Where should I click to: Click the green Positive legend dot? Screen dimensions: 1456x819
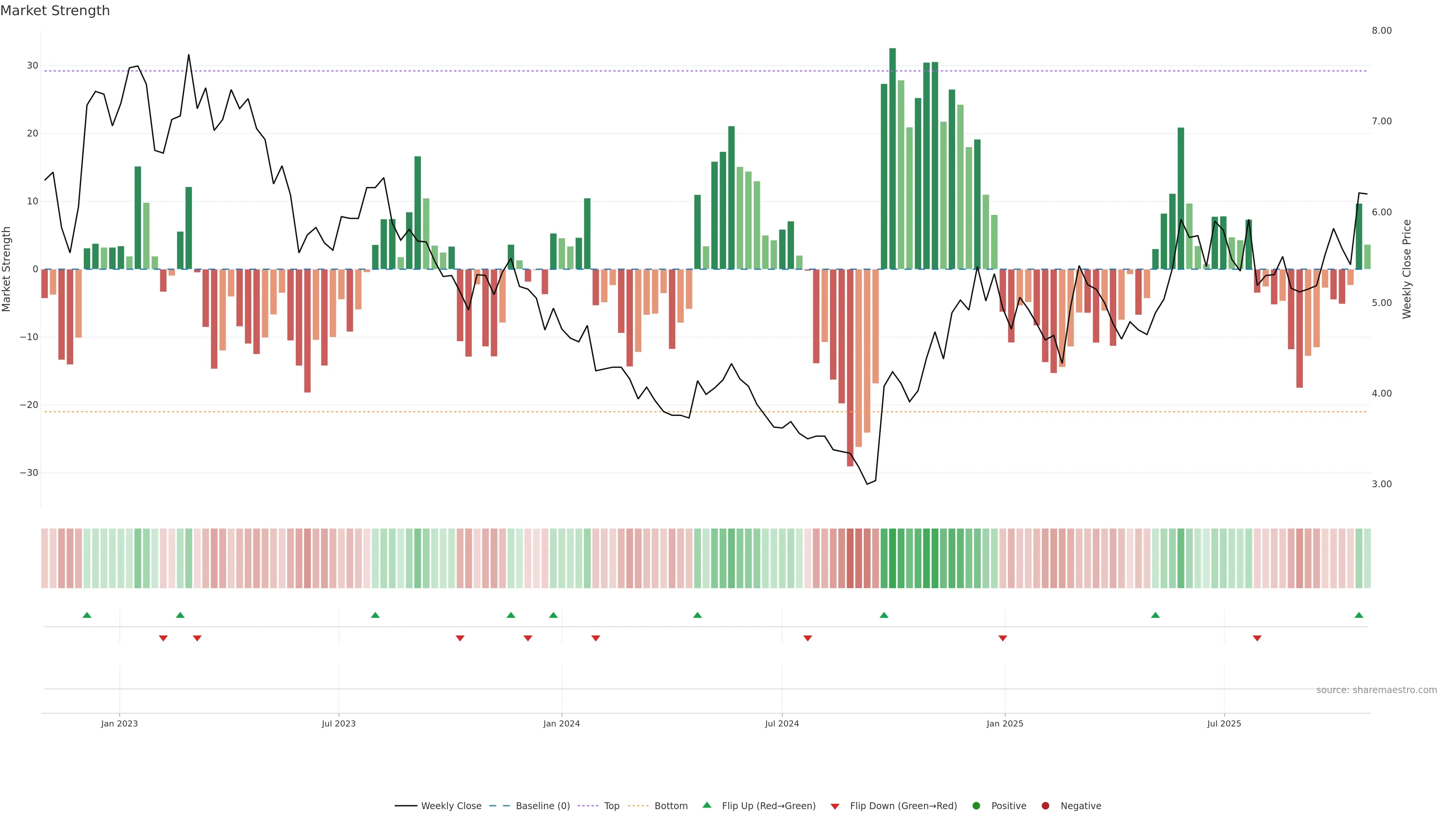[x=976, y=806]
